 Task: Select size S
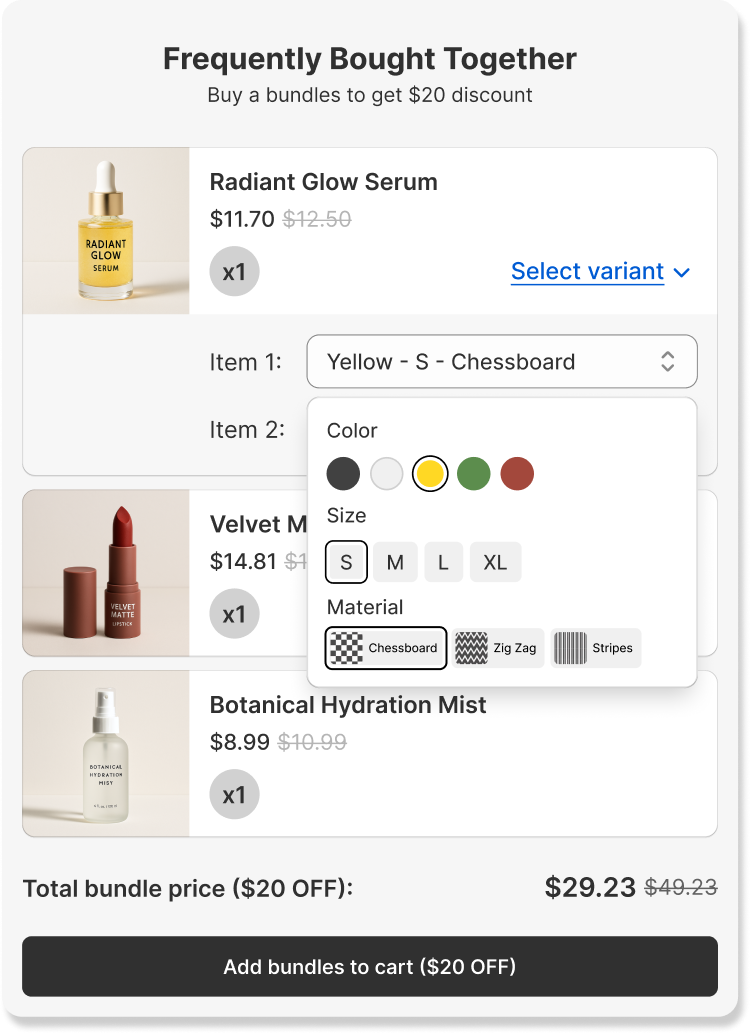point(346,562)
